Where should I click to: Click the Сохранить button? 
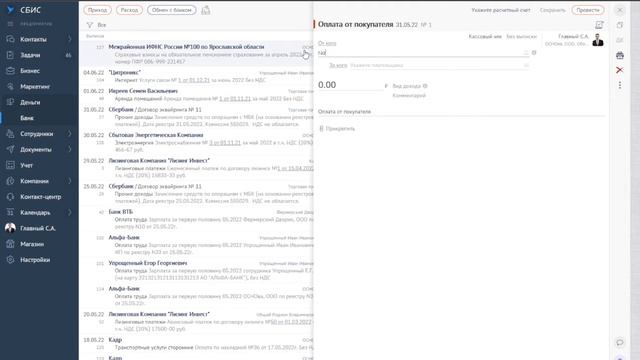click(553, 10)
